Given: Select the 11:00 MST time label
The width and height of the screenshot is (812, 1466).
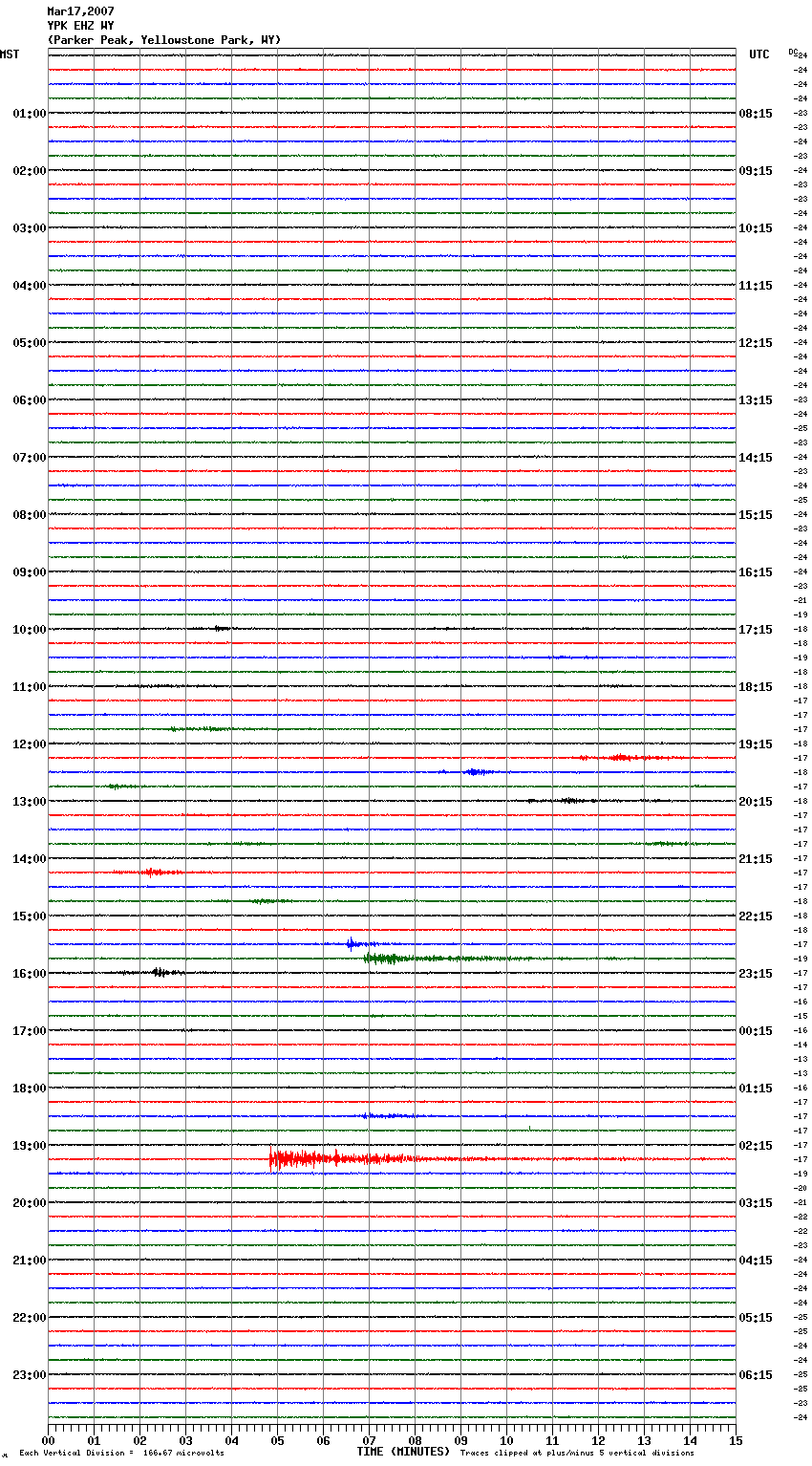Looking at the screenshot, I should (x=30, y=687).
